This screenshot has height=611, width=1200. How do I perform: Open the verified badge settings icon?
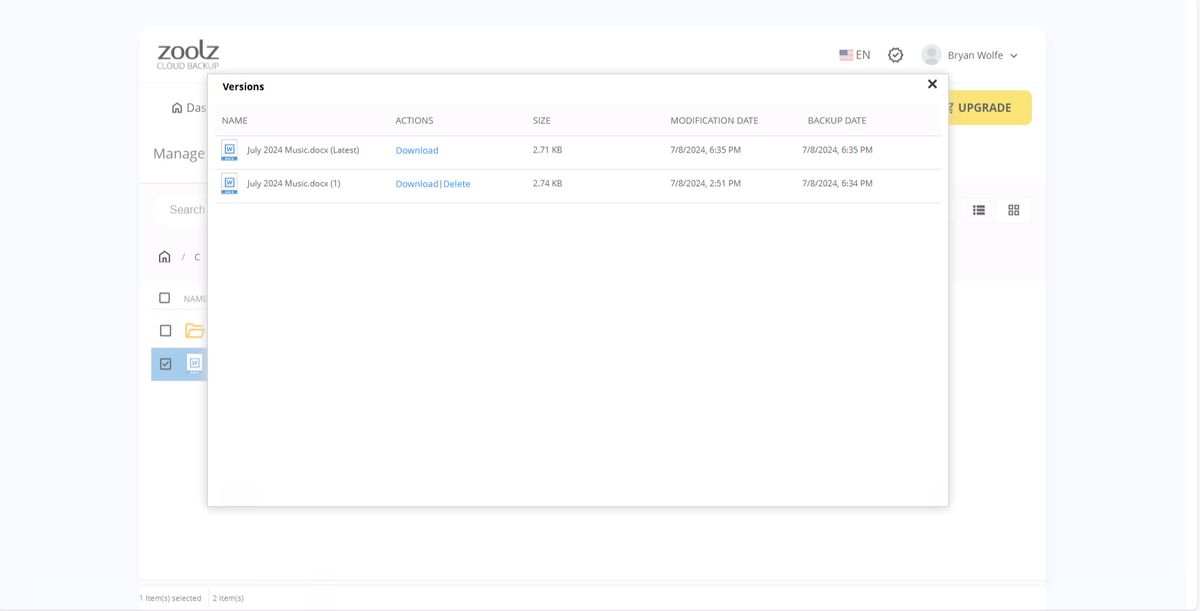(x=895, y=54)
